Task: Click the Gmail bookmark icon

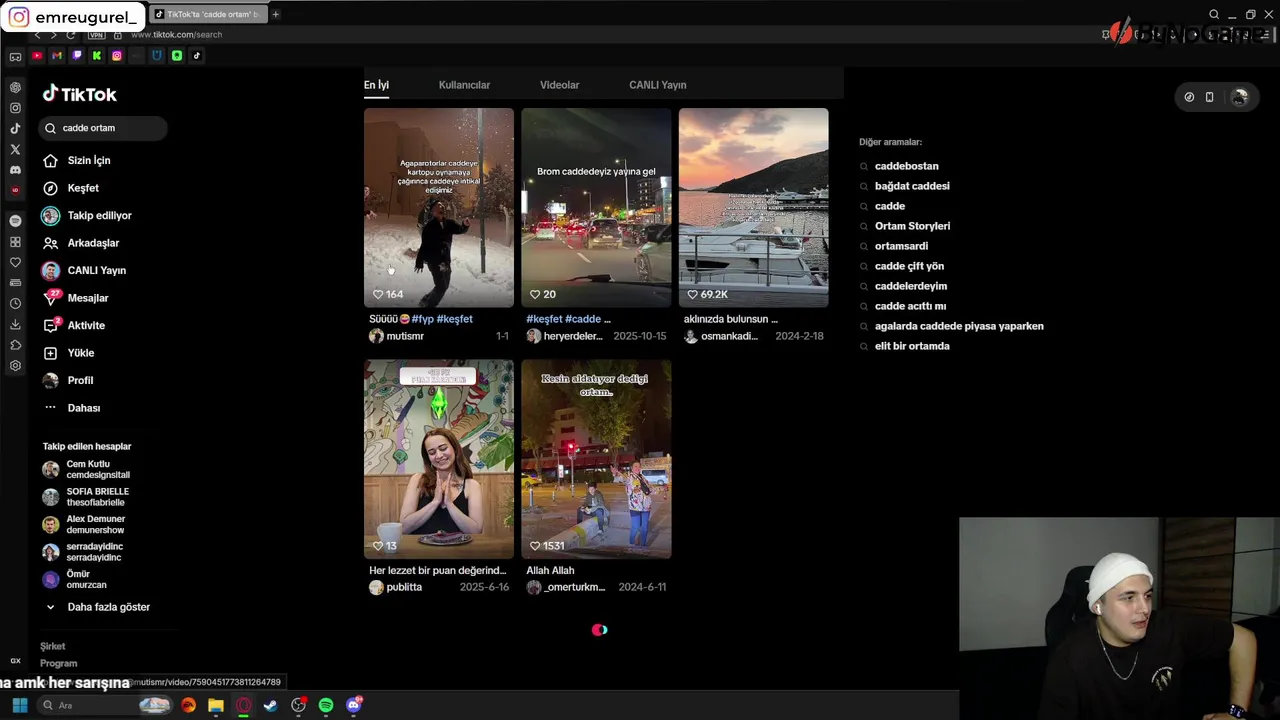Action: (57, 56)
